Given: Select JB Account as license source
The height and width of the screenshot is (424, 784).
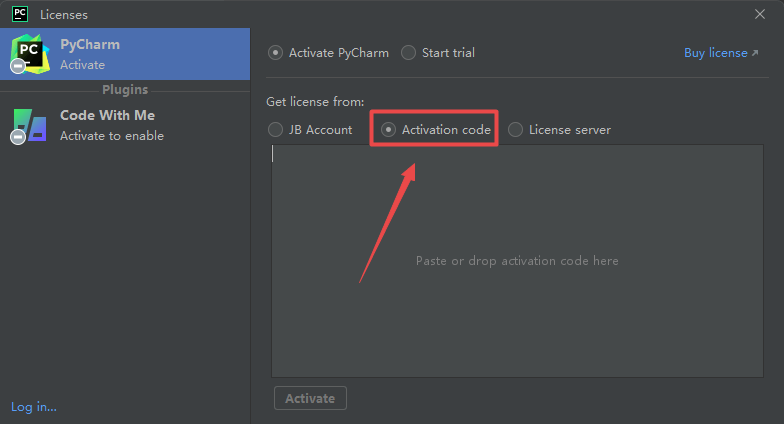Looking at the screenshot, I should [276, 129].
